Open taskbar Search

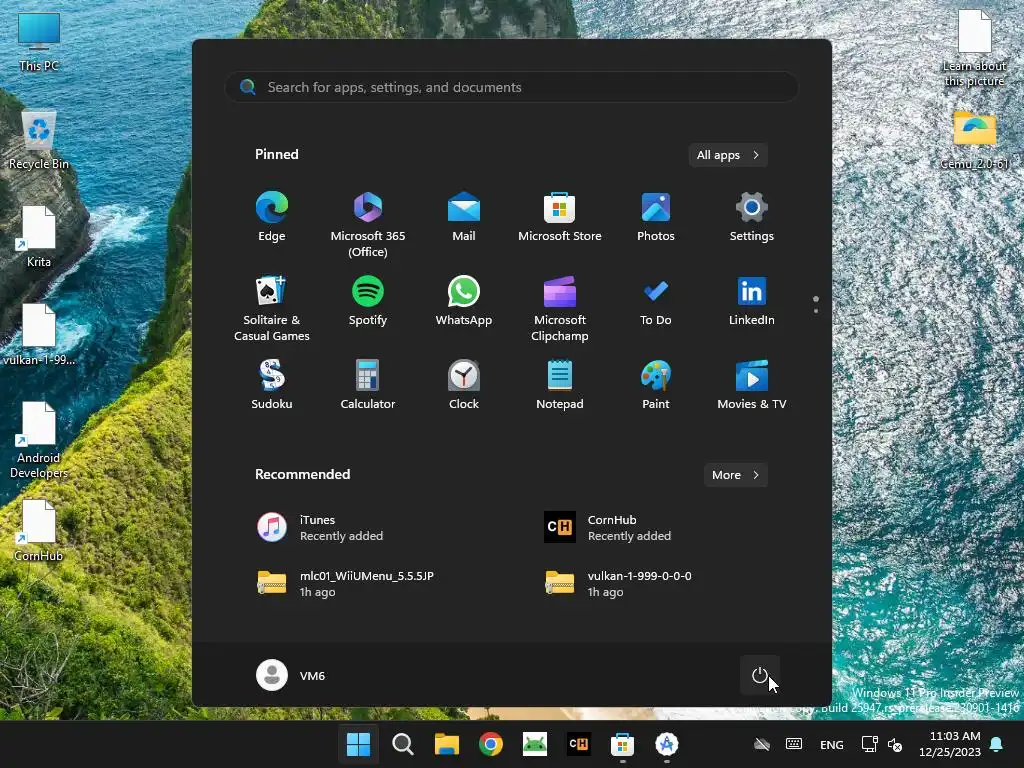(x=402, y=744)
